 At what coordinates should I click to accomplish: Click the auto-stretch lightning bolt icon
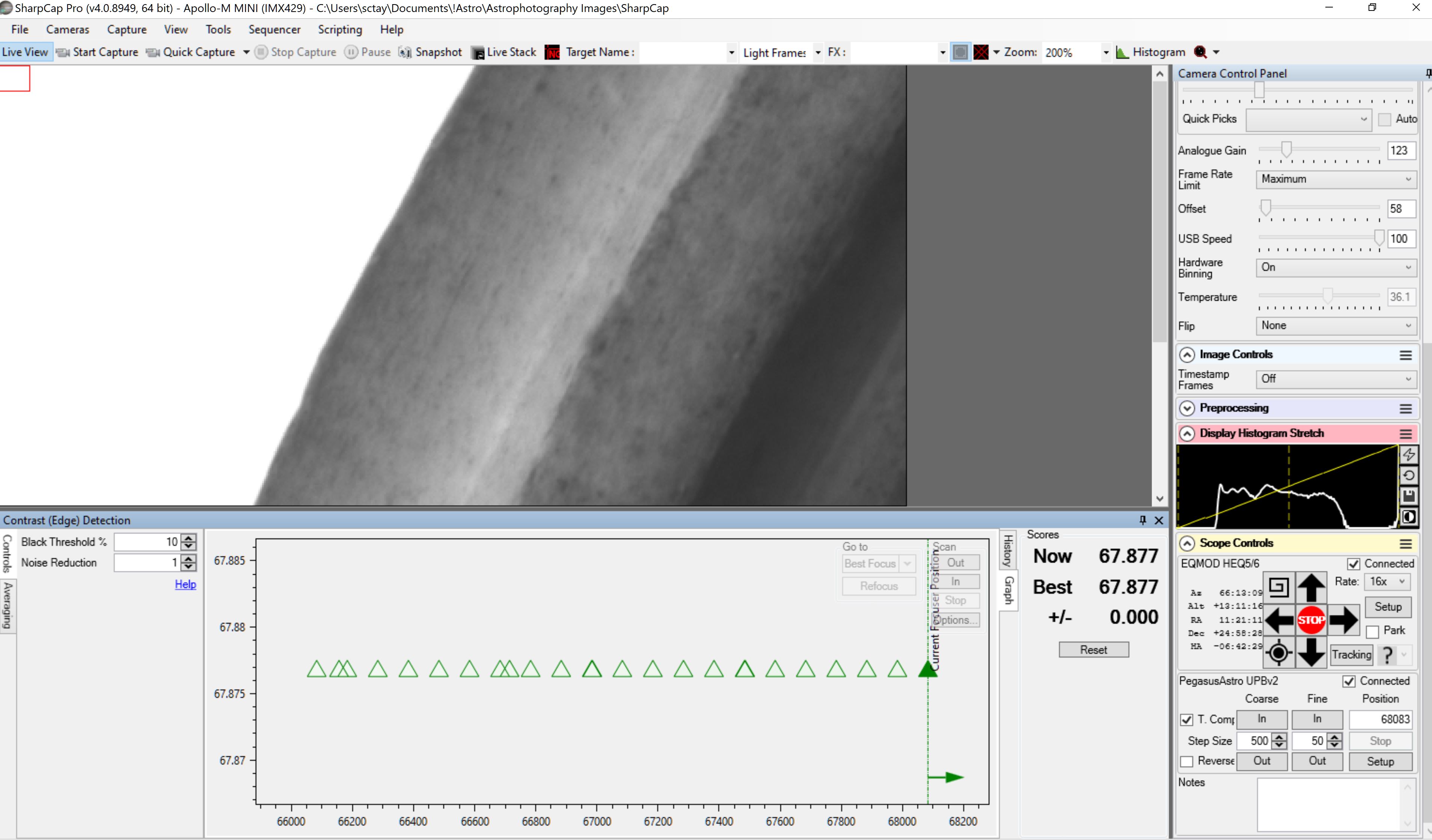click(1409, 455)
